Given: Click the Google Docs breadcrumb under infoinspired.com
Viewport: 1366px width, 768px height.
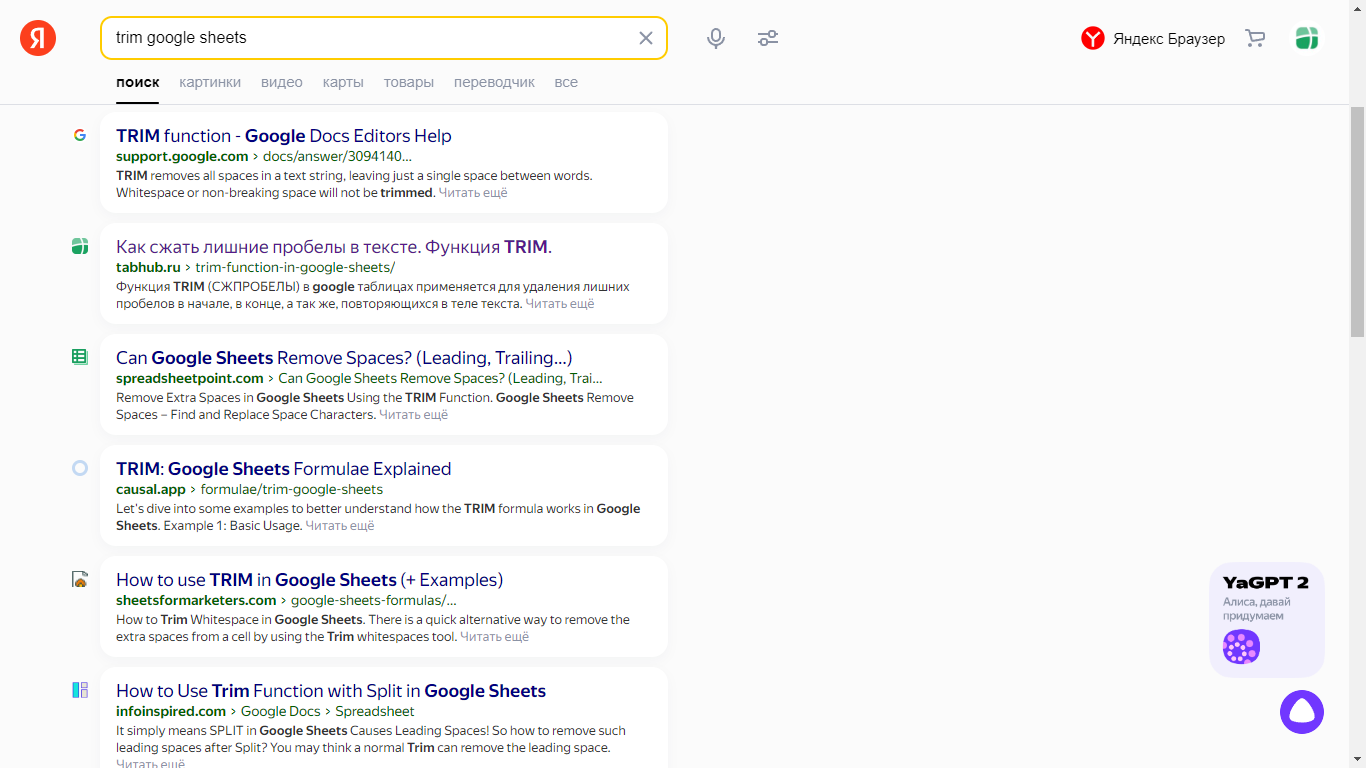Looking at the screenshot, I should click(281, 711).
